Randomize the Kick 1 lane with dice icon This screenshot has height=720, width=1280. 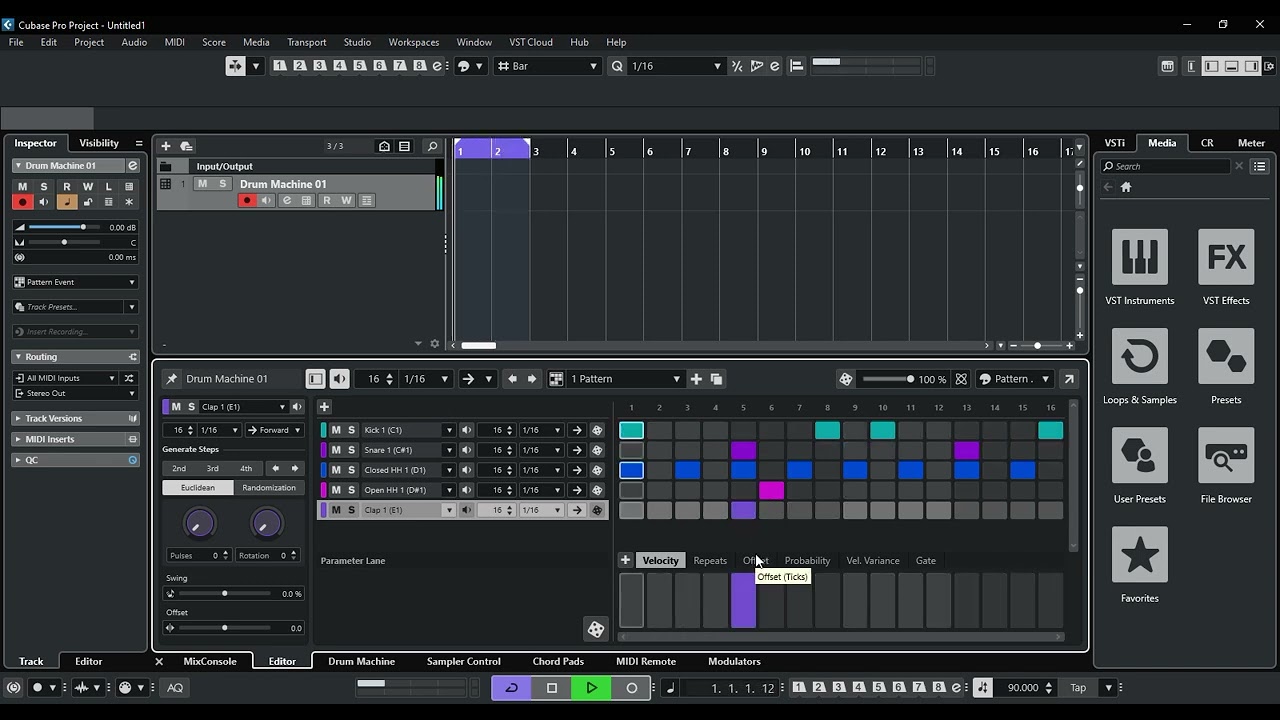click(x=597, y=430)
